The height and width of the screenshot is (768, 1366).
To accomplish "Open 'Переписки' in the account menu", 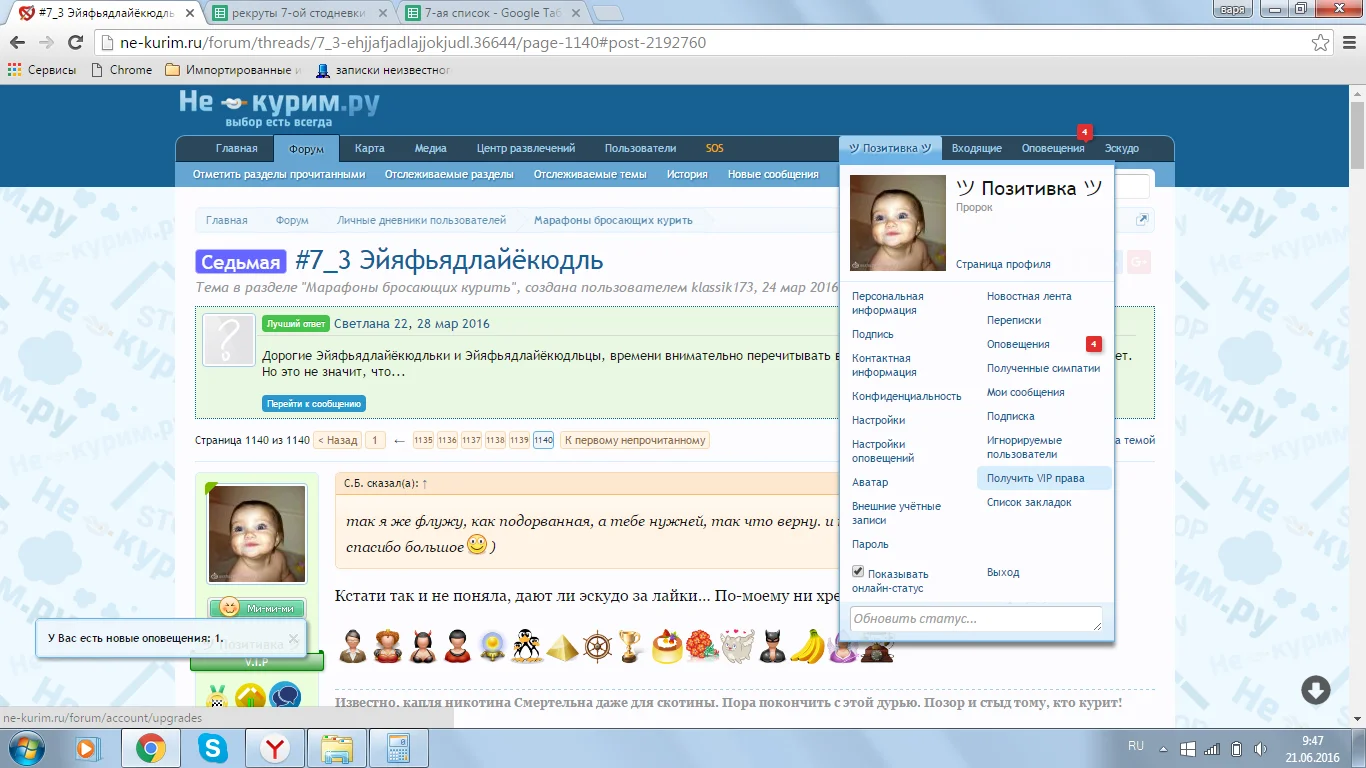I will [1014, 321].
